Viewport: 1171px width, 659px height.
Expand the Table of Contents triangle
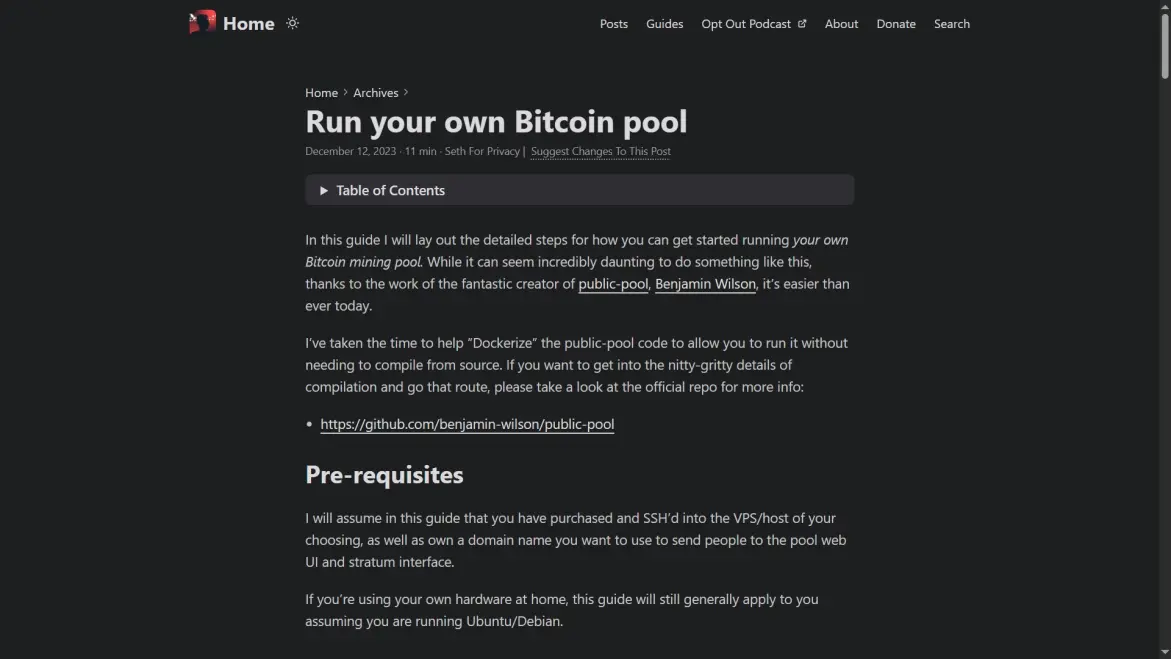tap(323, 191)
